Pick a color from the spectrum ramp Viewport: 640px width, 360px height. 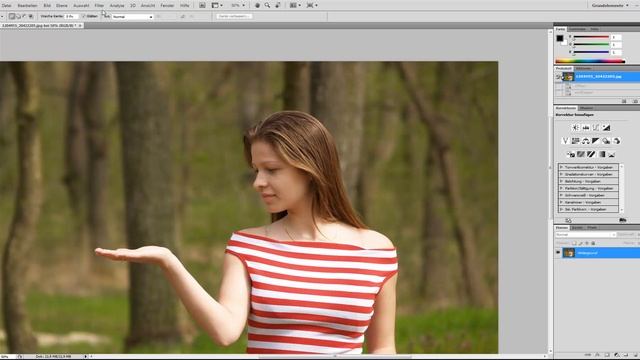[590, 61]
